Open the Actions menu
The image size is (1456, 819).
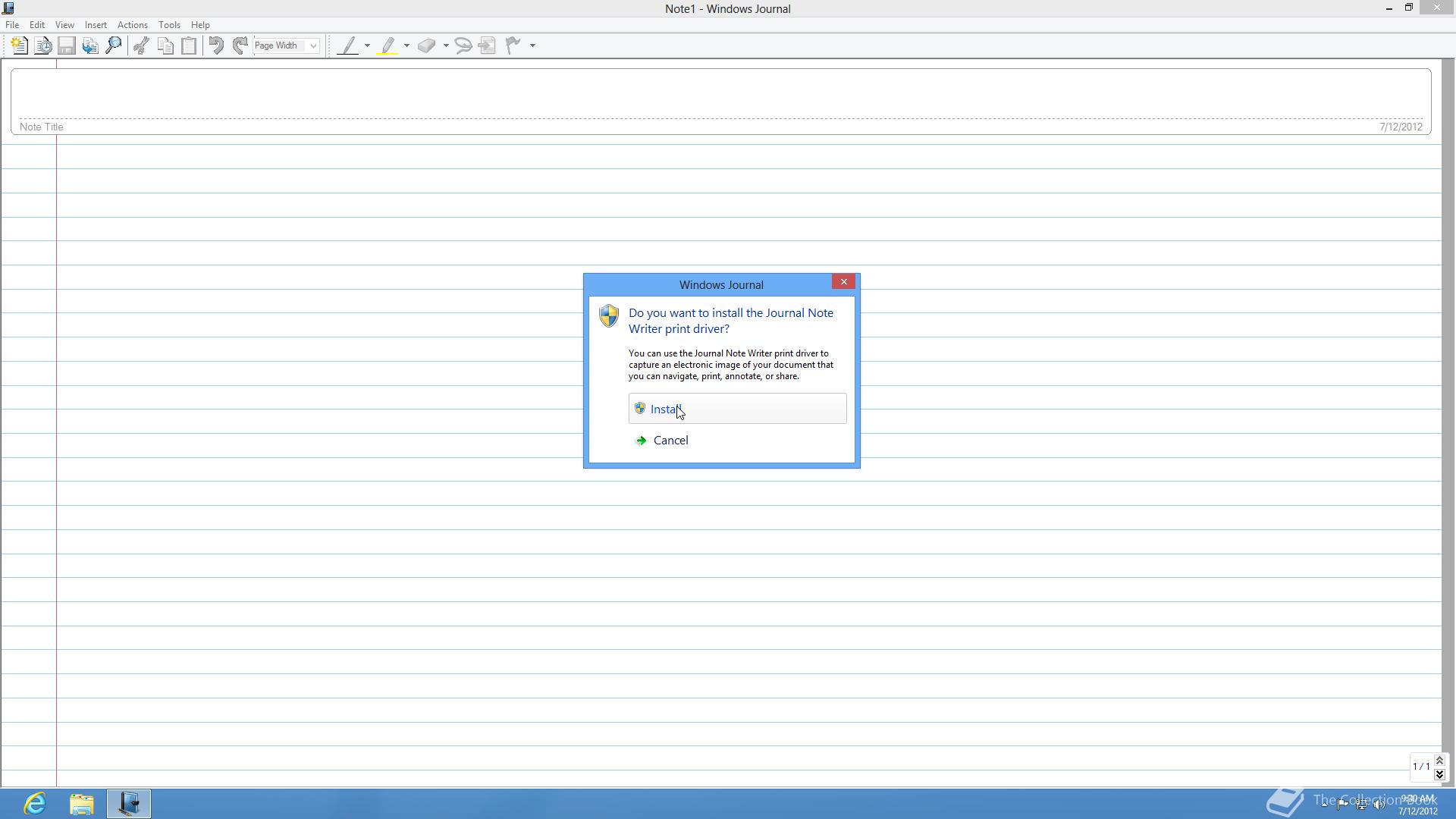(132, 25)
